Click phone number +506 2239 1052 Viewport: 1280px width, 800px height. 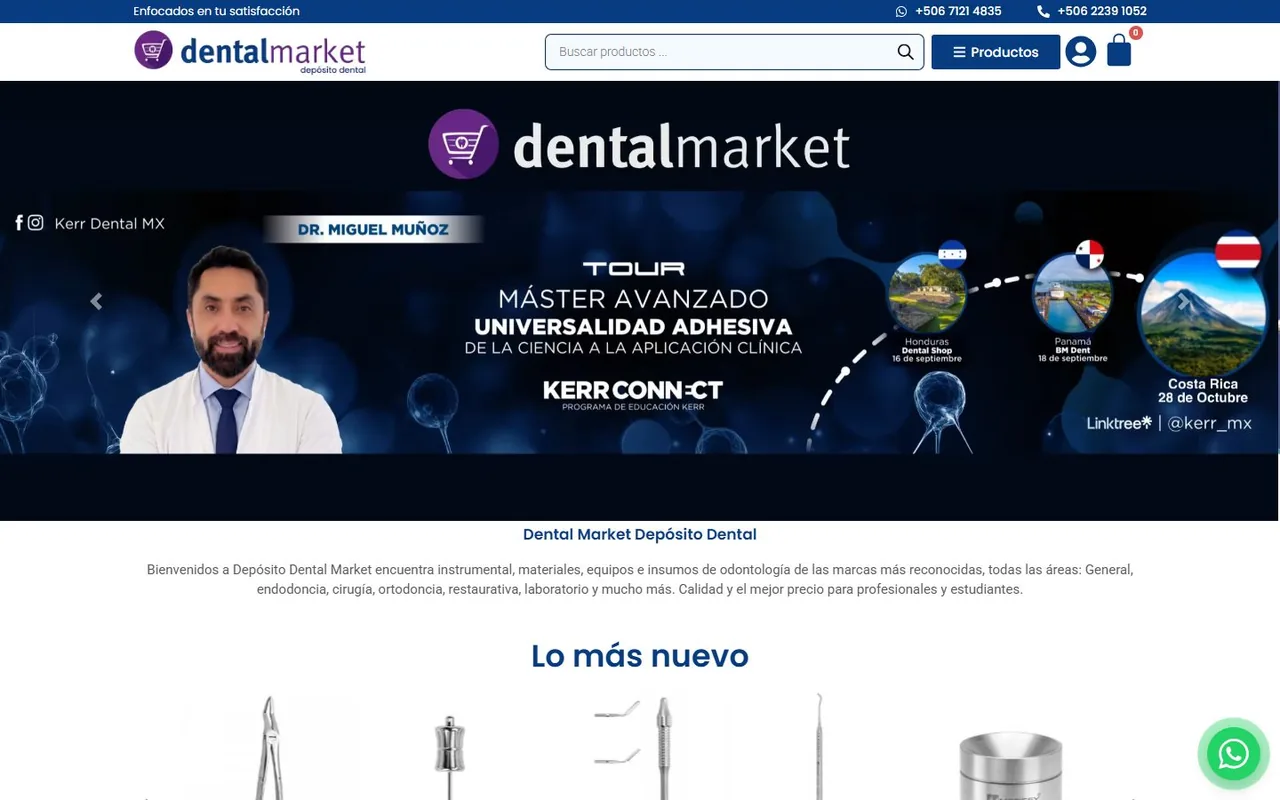(x=1102, y=11)
